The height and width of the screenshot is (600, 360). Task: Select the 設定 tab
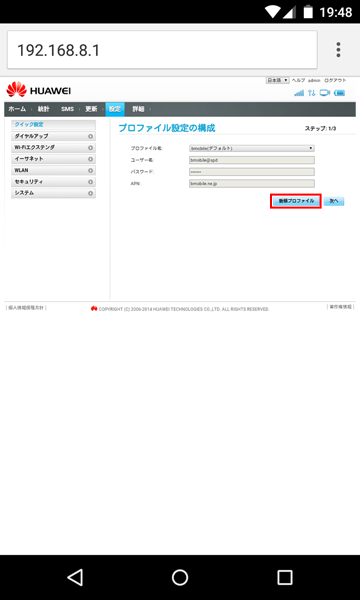115,109
